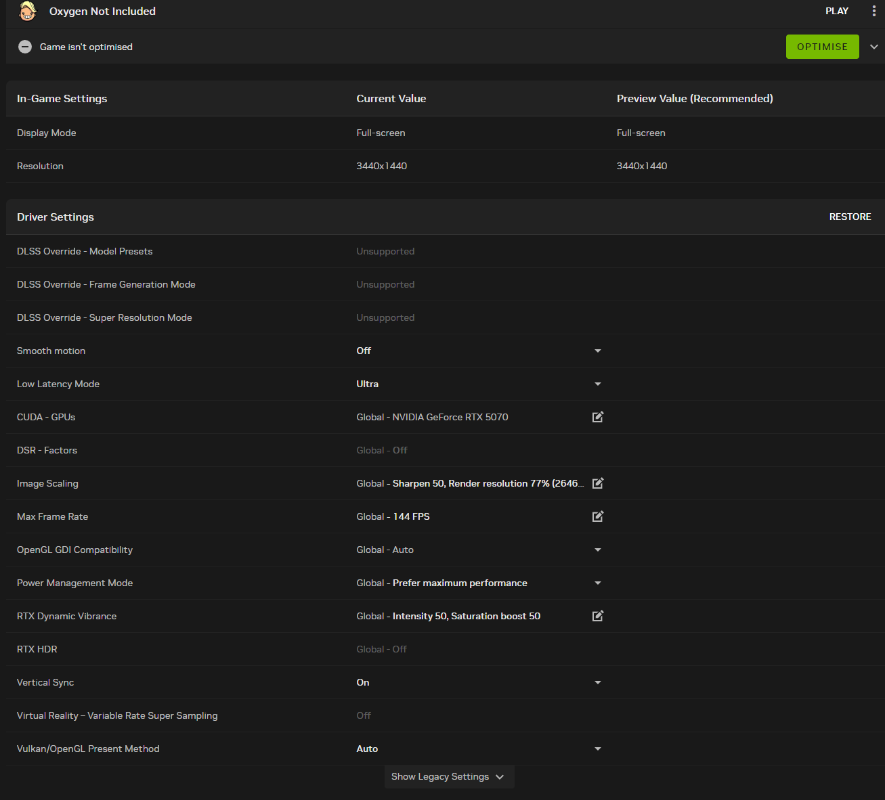Click the Driver Settings section header
The height and width of the screenshot is (800, 885).
tap(55, 217)
